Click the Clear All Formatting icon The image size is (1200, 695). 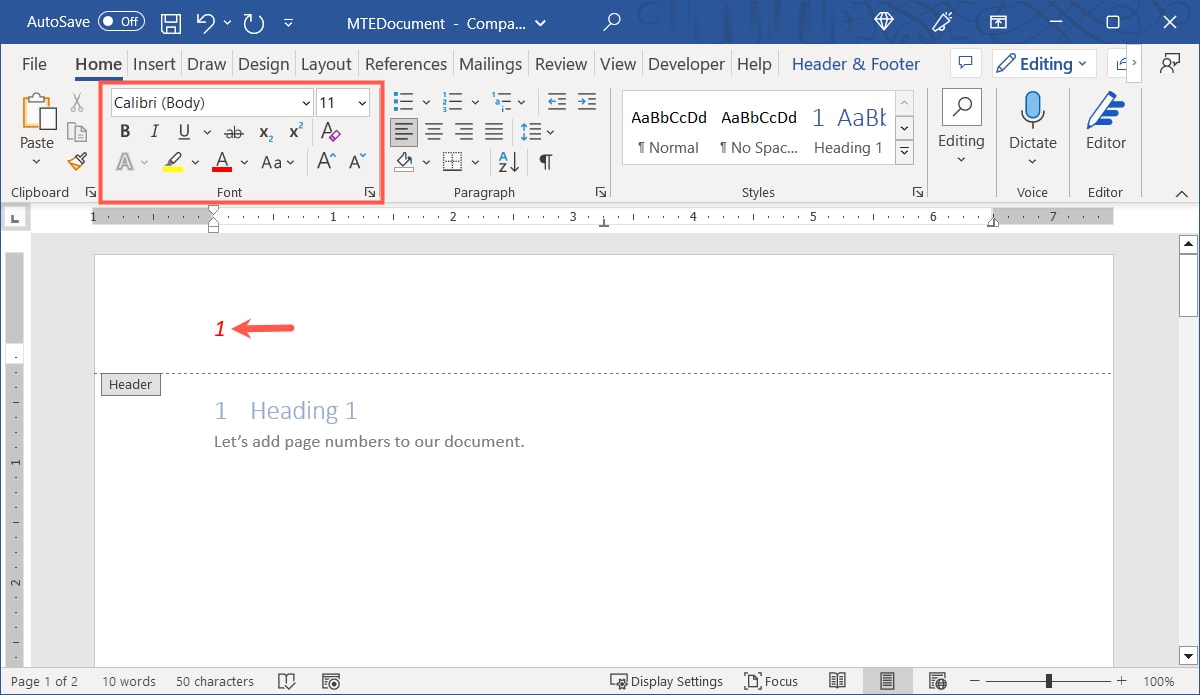click(330, 131)
